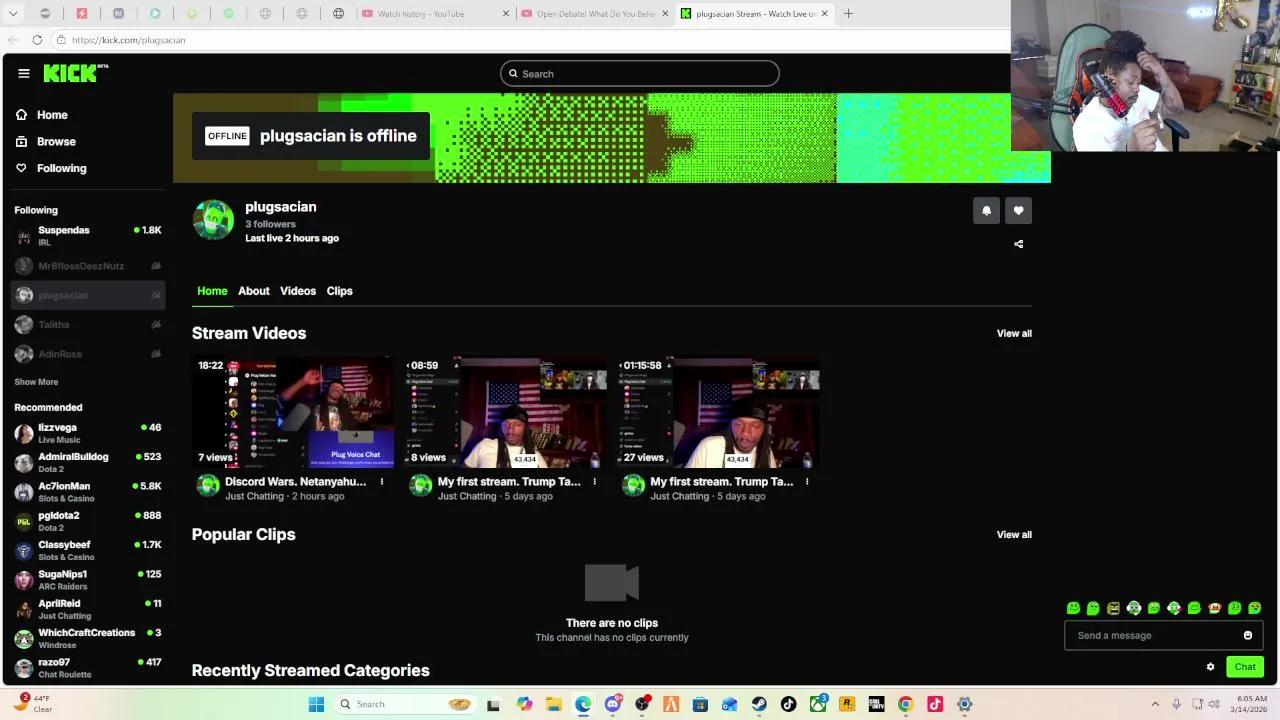Screen dimensions: 1280x720
Task: Insert the red monkey face emote
Action: coord(1214,608)
